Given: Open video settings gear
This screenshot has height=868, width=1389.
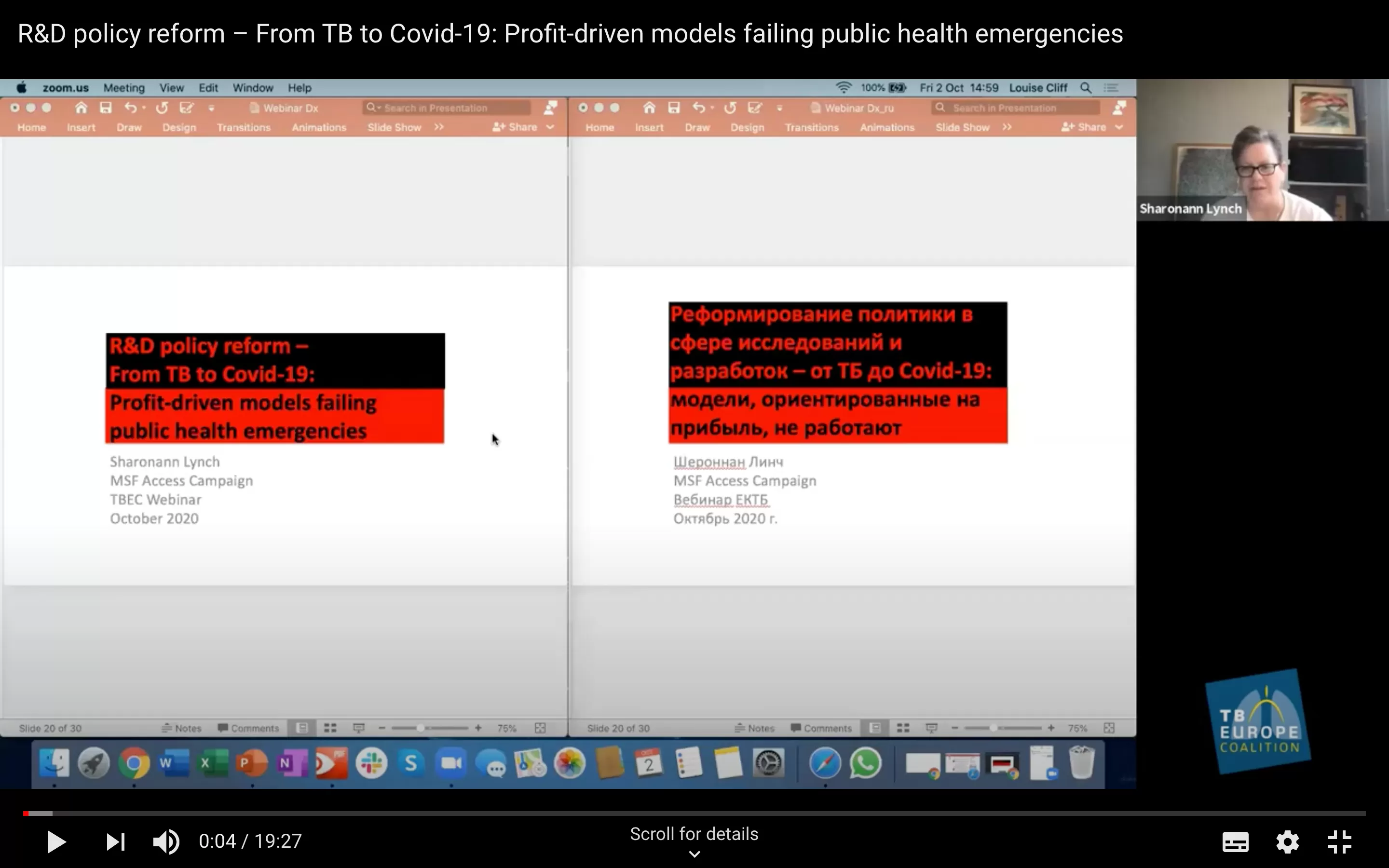Looking at the screenshot, I should [x=1287, y=841].
